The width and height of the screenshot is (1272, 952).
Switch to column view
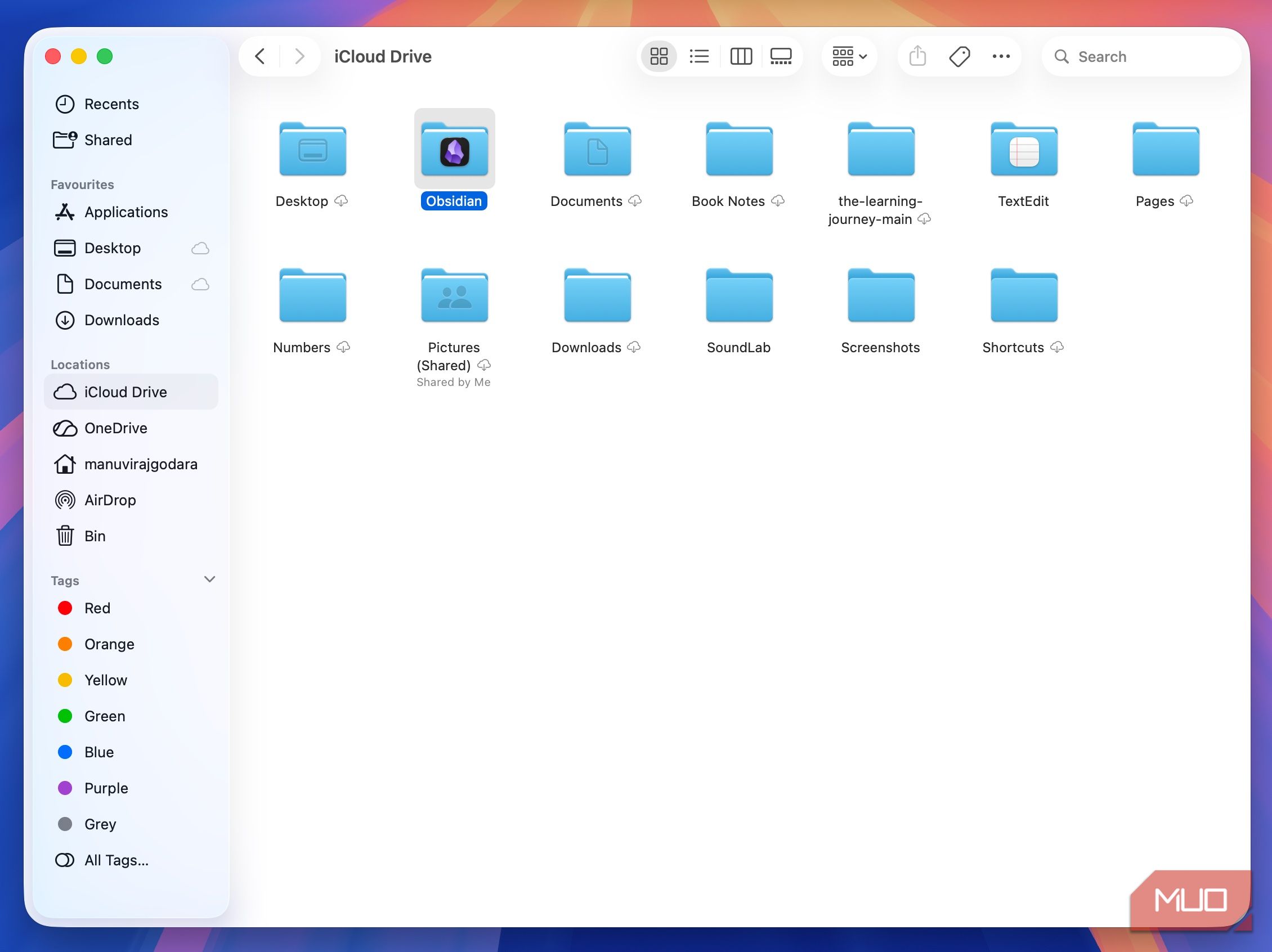pyautogui.click(x=741, y=56)
